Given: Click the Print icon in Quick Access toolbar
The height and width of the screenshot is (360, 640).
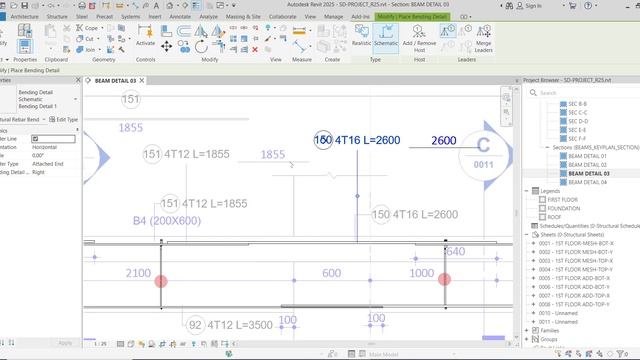Looking at the screenshot, I should [82, 5].
